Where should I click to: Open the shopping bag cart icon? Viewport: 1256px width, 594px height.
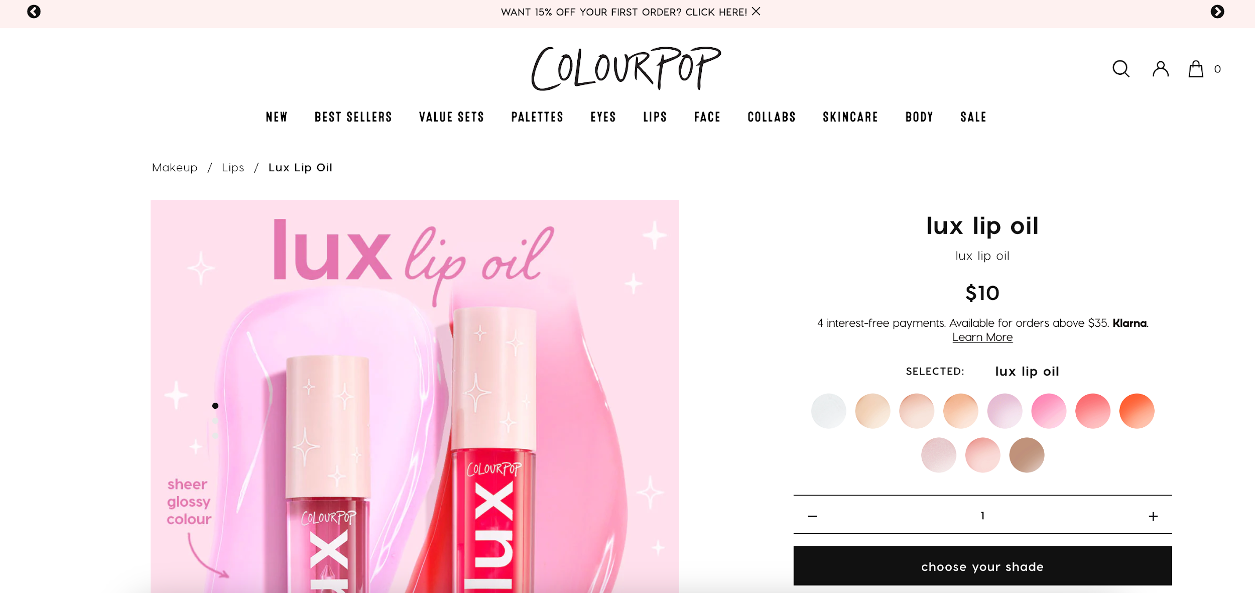coord(1195,69)
